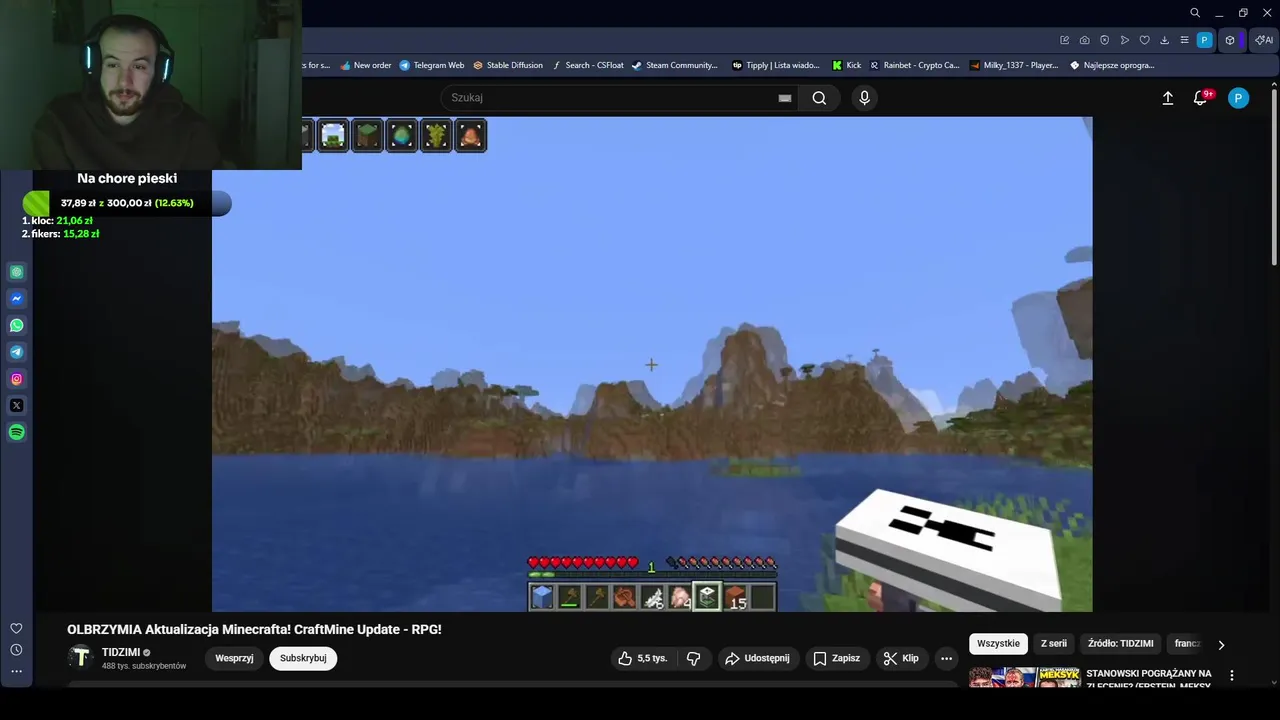Take a snapshot with camera icon
Viewport: 1280px width, 720px height.
coord(1085,40)
